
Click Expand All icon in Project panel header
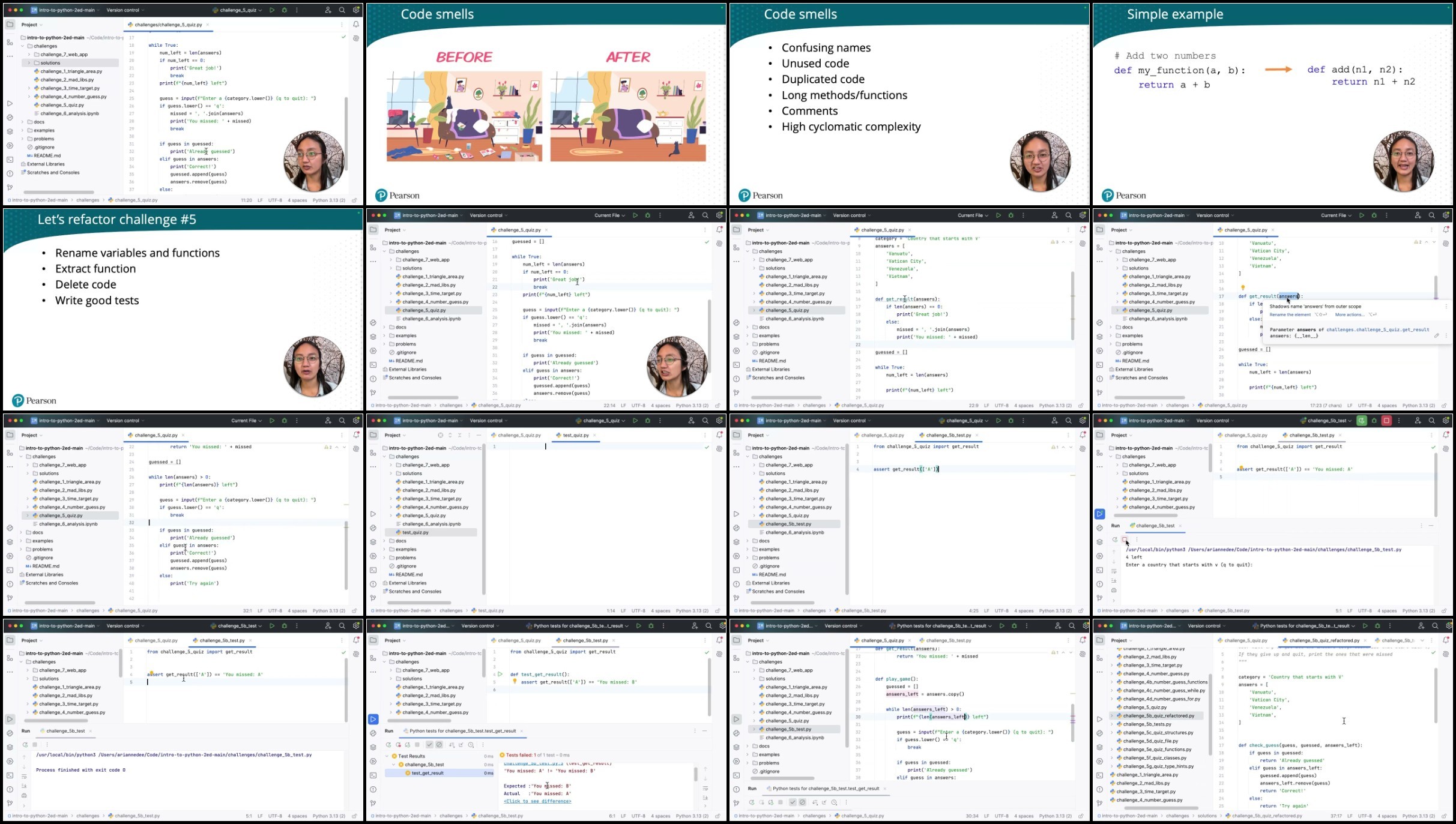pos(450,435)
